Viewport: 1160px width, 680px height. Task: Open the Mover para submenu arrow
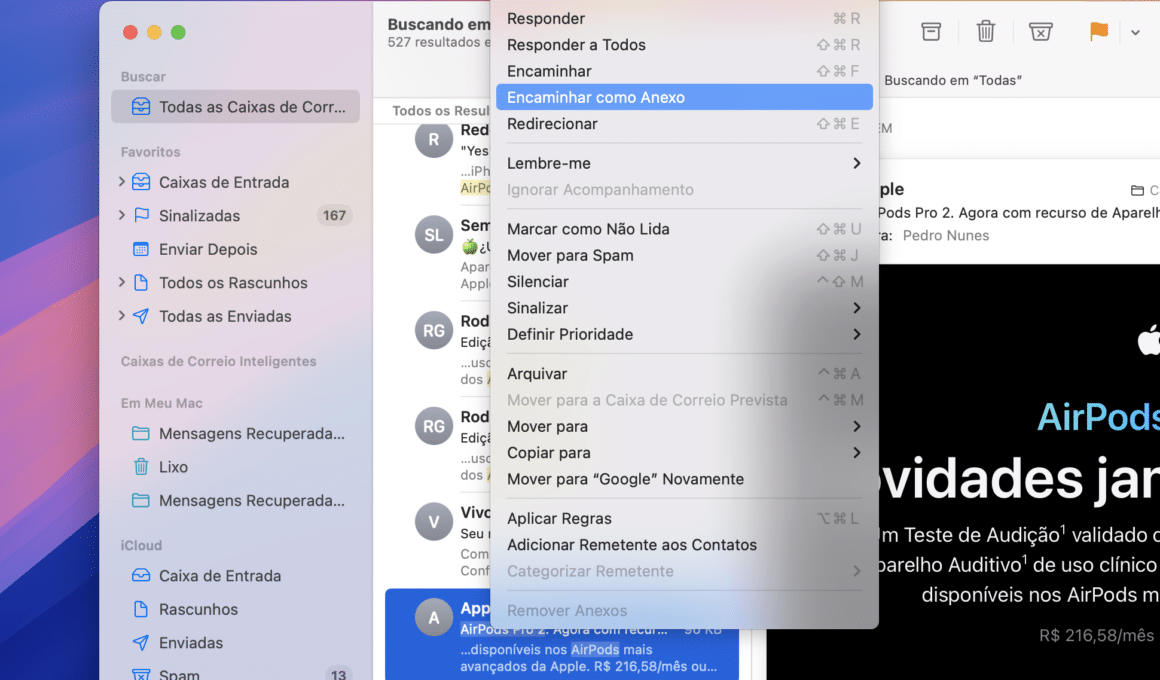(857, 426)
